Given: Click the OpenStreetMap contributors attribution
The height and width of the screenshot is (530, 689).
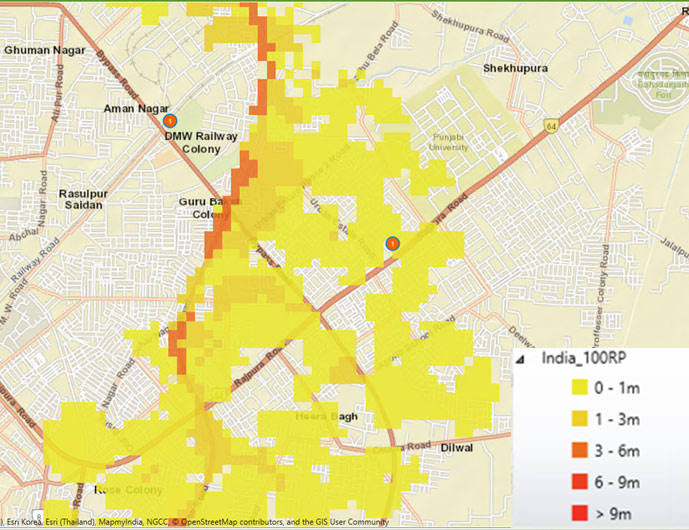Looking at the screenshot, I should [x=228, y=522].
